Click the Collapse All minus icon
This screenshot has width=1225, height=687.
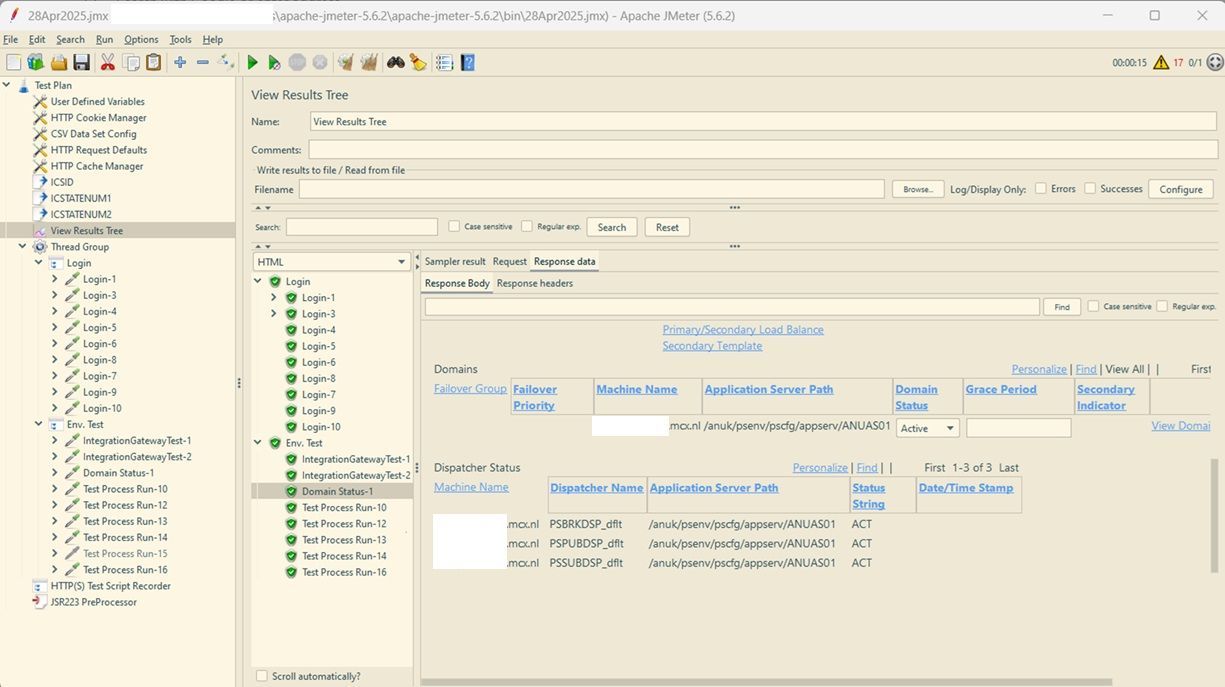click(203, 62)
